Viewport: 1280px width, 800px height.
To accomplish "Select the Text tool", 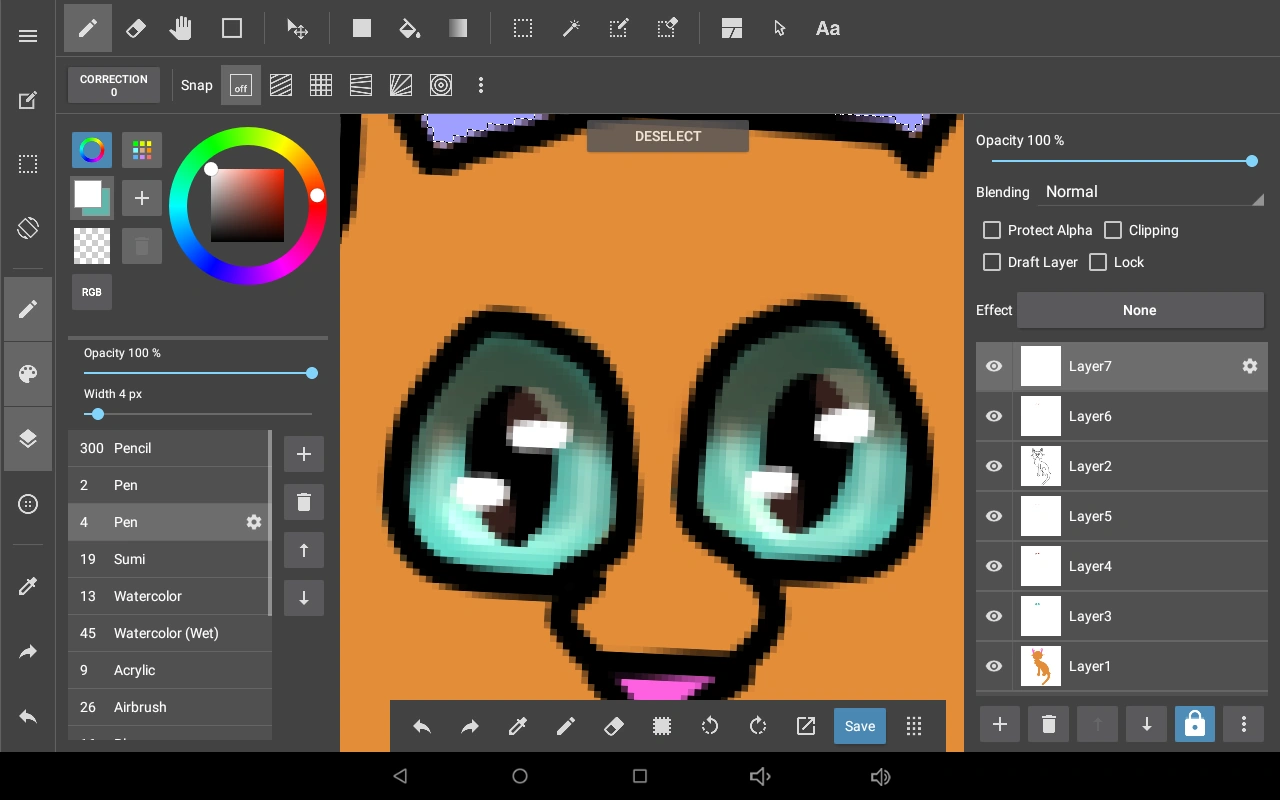I will click(x=827, y=29).
